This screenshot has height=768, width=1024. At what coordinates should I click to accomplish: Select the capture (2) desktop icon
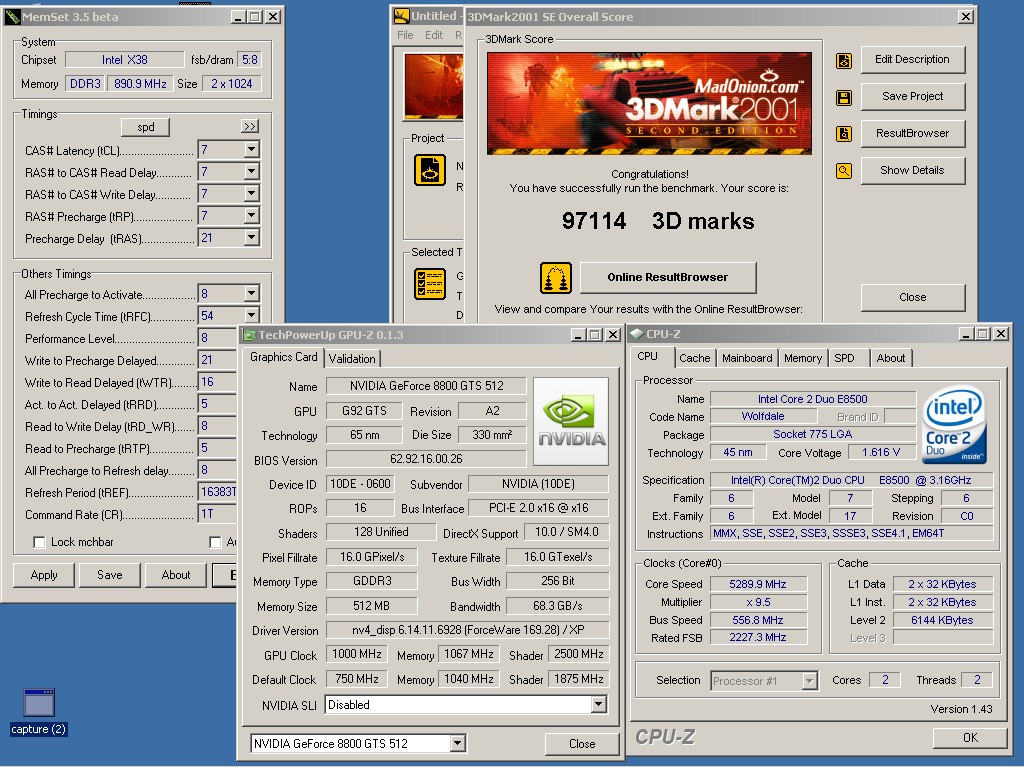pyautogui.click(x=39, y=712)
